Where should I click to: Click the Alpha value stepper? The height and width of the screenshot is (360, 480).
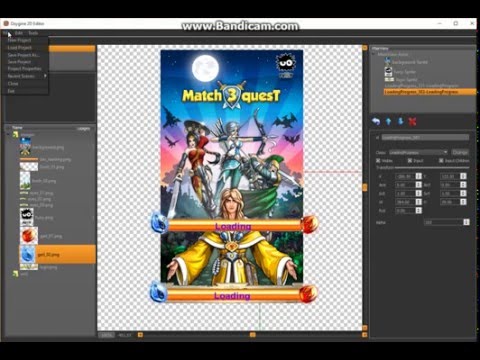[466, 222]
